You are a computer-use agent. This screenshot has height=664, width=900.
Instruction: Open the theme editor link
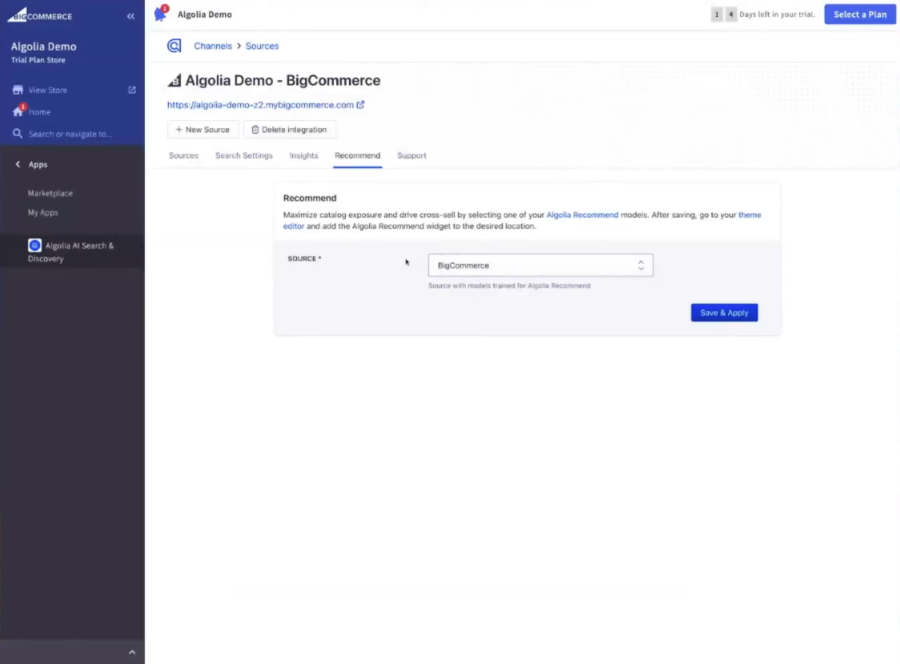coord(750,215)
